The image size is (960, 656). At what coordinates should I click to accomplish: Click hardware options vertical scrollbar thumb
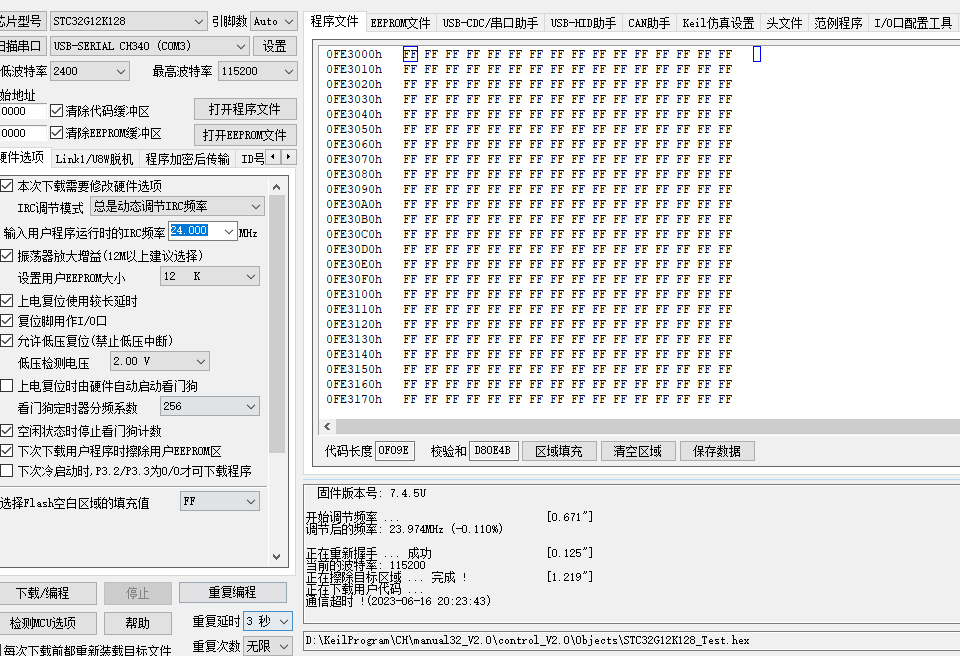click(x=277, y=325)
